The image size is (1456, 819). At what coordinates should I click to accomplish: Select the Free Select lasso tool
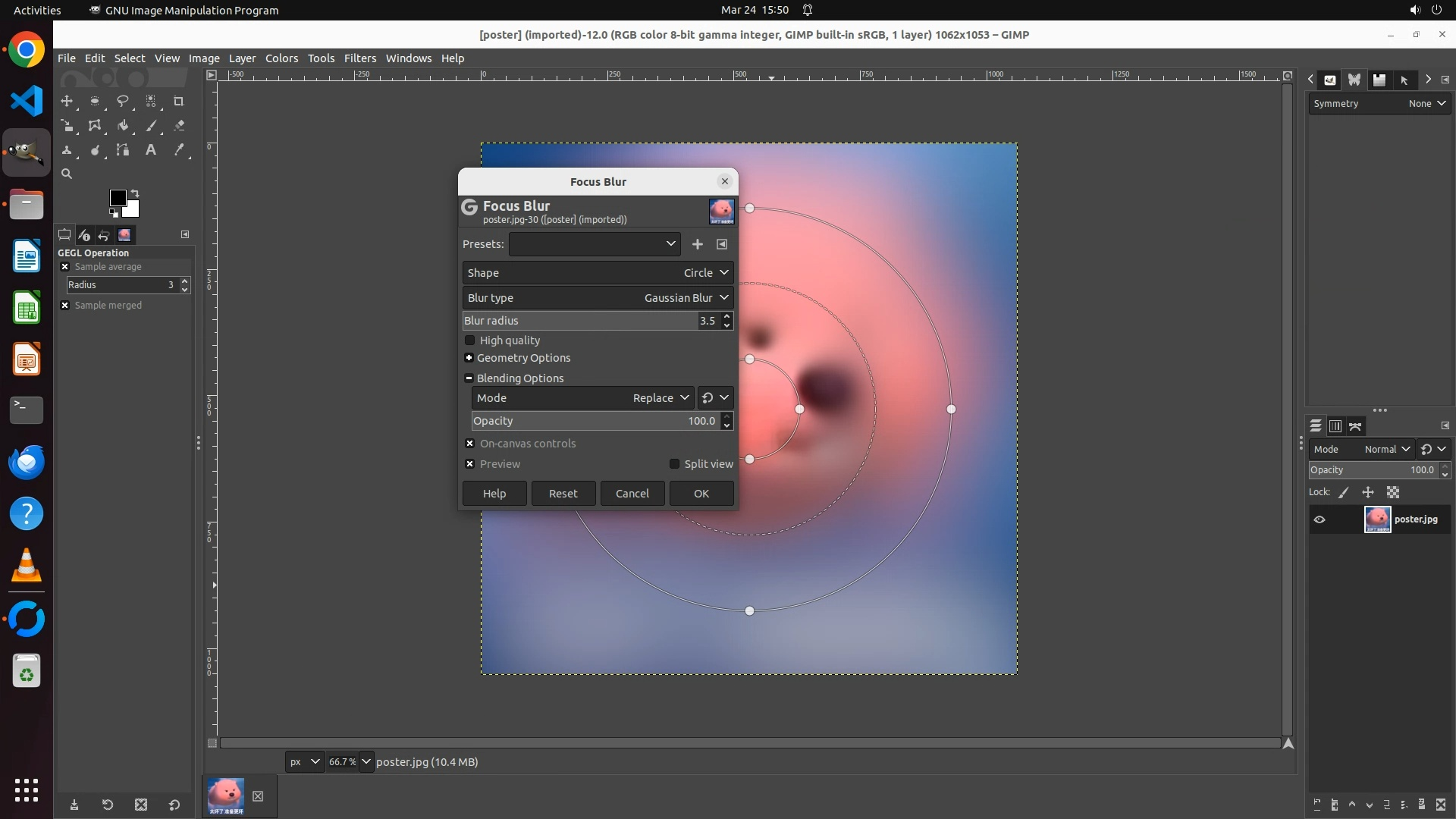[122, 101]
